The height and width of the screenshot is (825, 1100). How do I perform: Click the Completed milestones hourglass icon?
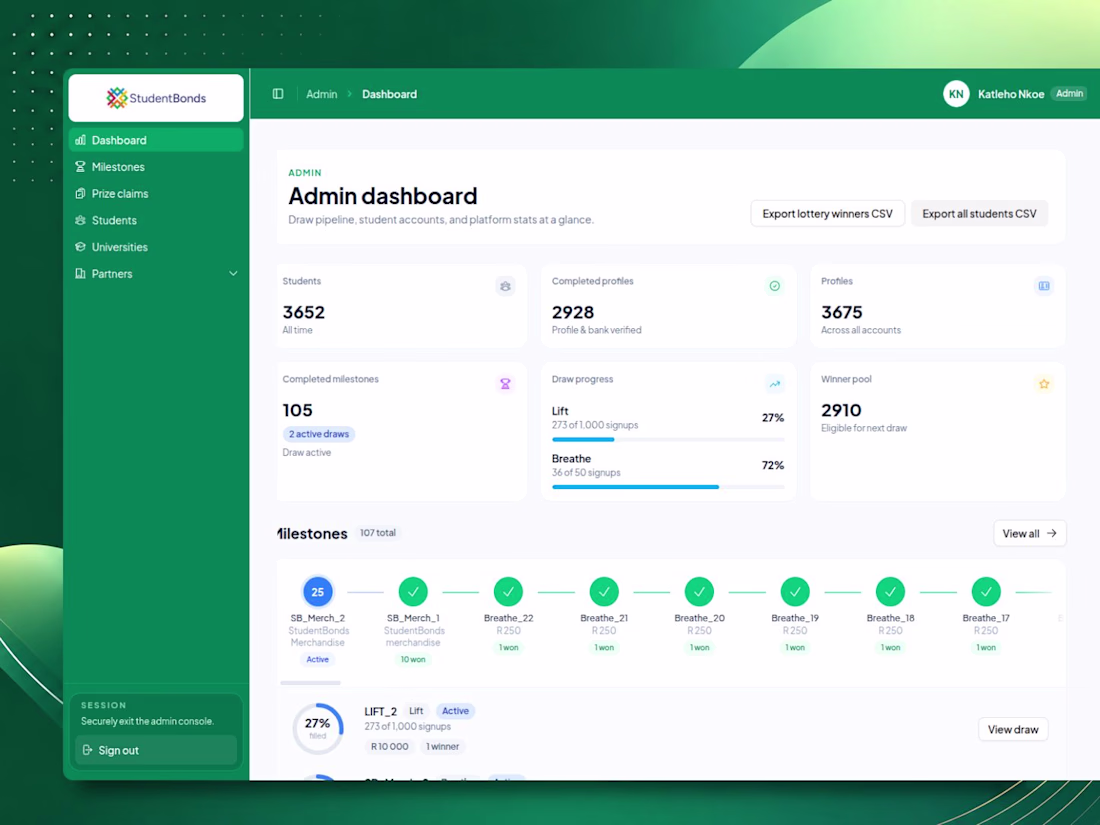click(x=505, y=384)
